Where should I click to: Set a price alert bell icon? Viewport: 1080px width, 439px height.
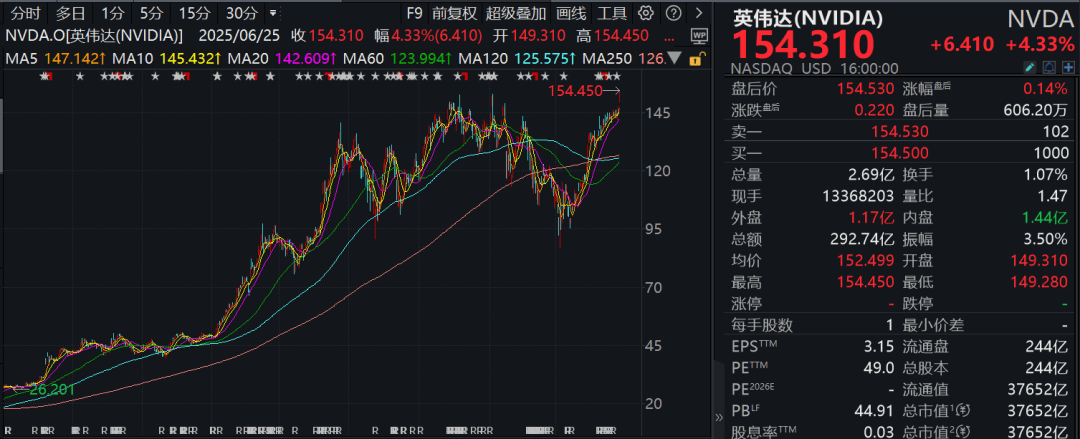pyautogui.click(x=1049, y=68)
